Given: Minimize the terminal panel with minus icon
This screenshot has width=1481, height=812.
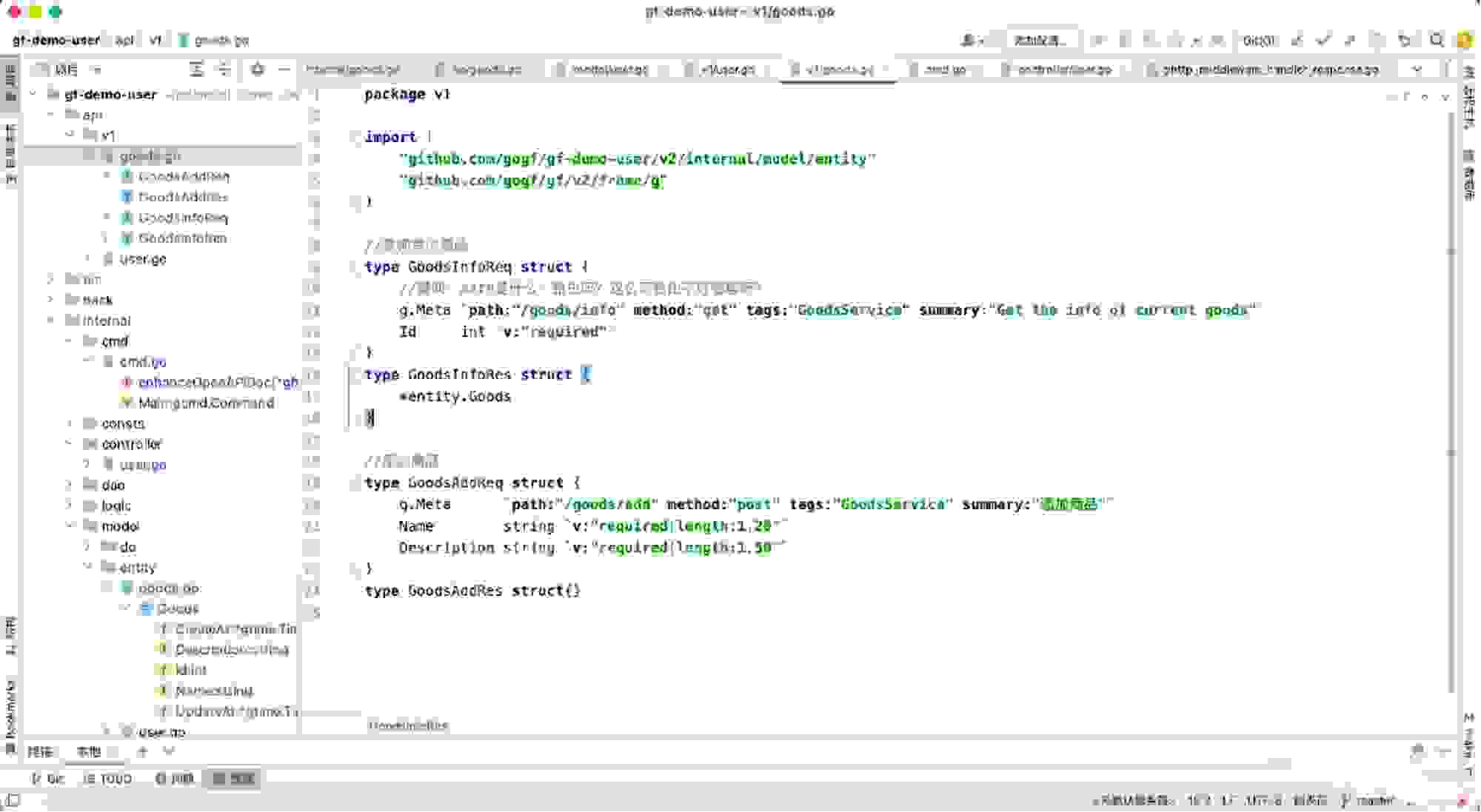Looking at the screenshot, I should point(1443,751).
